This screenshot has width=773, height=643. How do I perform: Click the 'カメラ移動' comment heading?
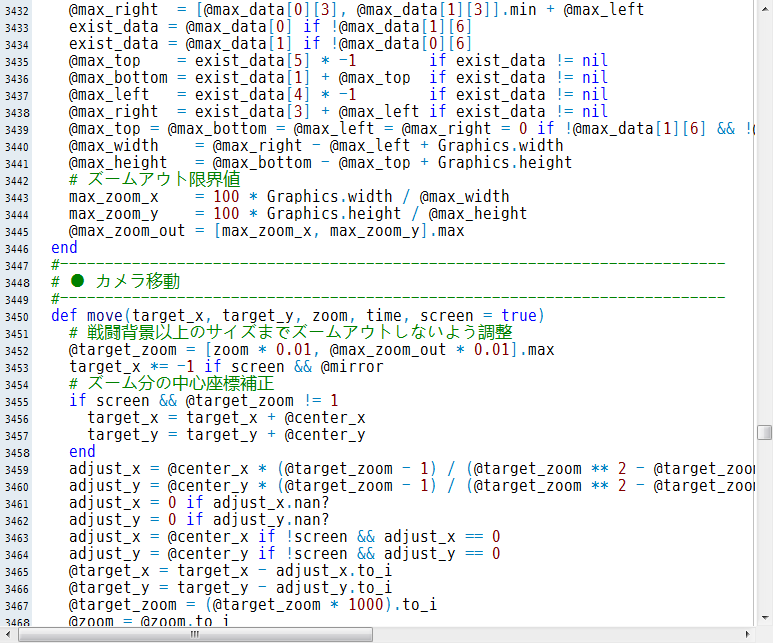[x=138, y=282]
